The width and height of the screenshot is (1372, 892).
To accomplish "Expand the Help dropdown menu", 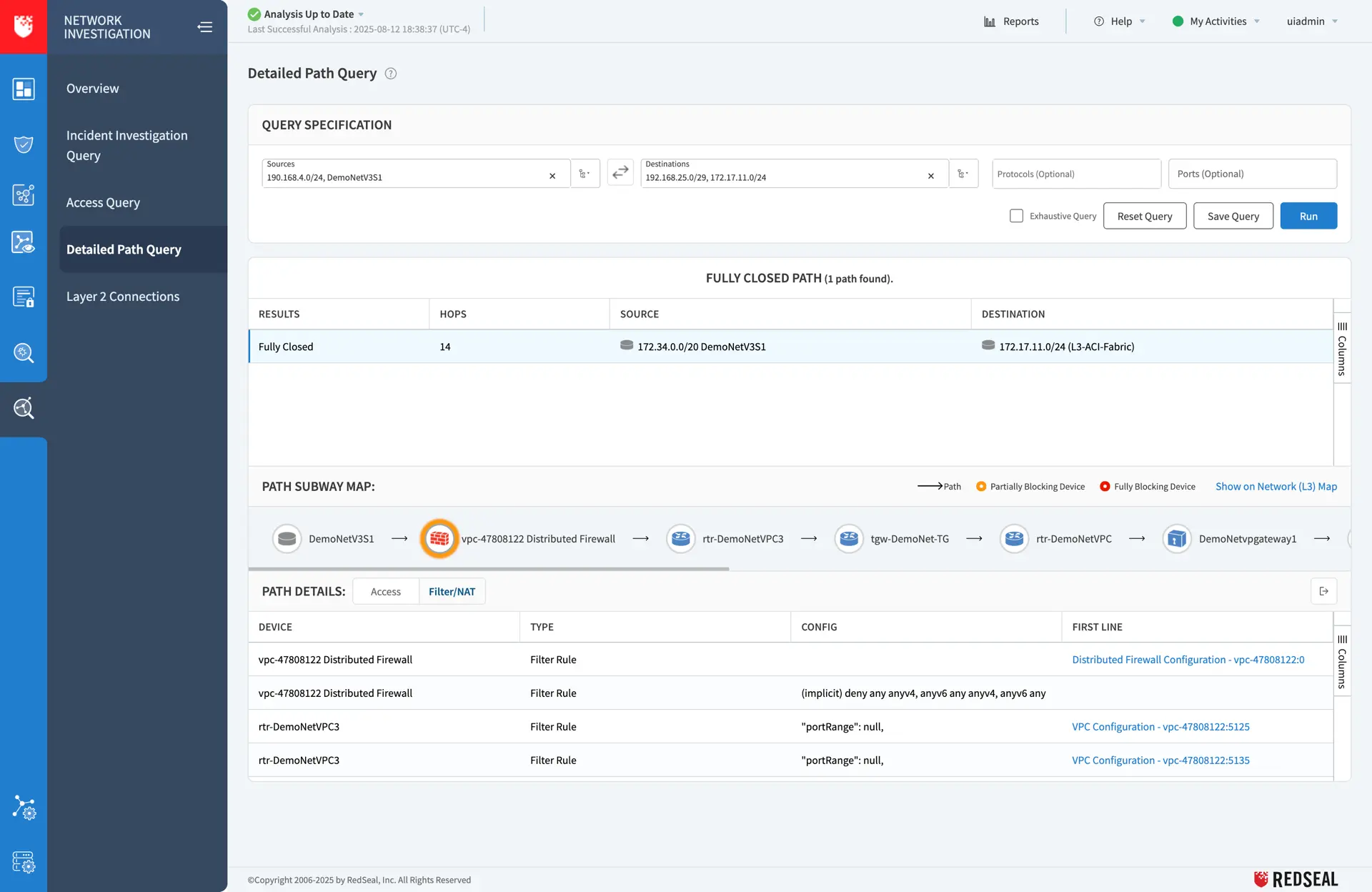I will click(1120, 21).
